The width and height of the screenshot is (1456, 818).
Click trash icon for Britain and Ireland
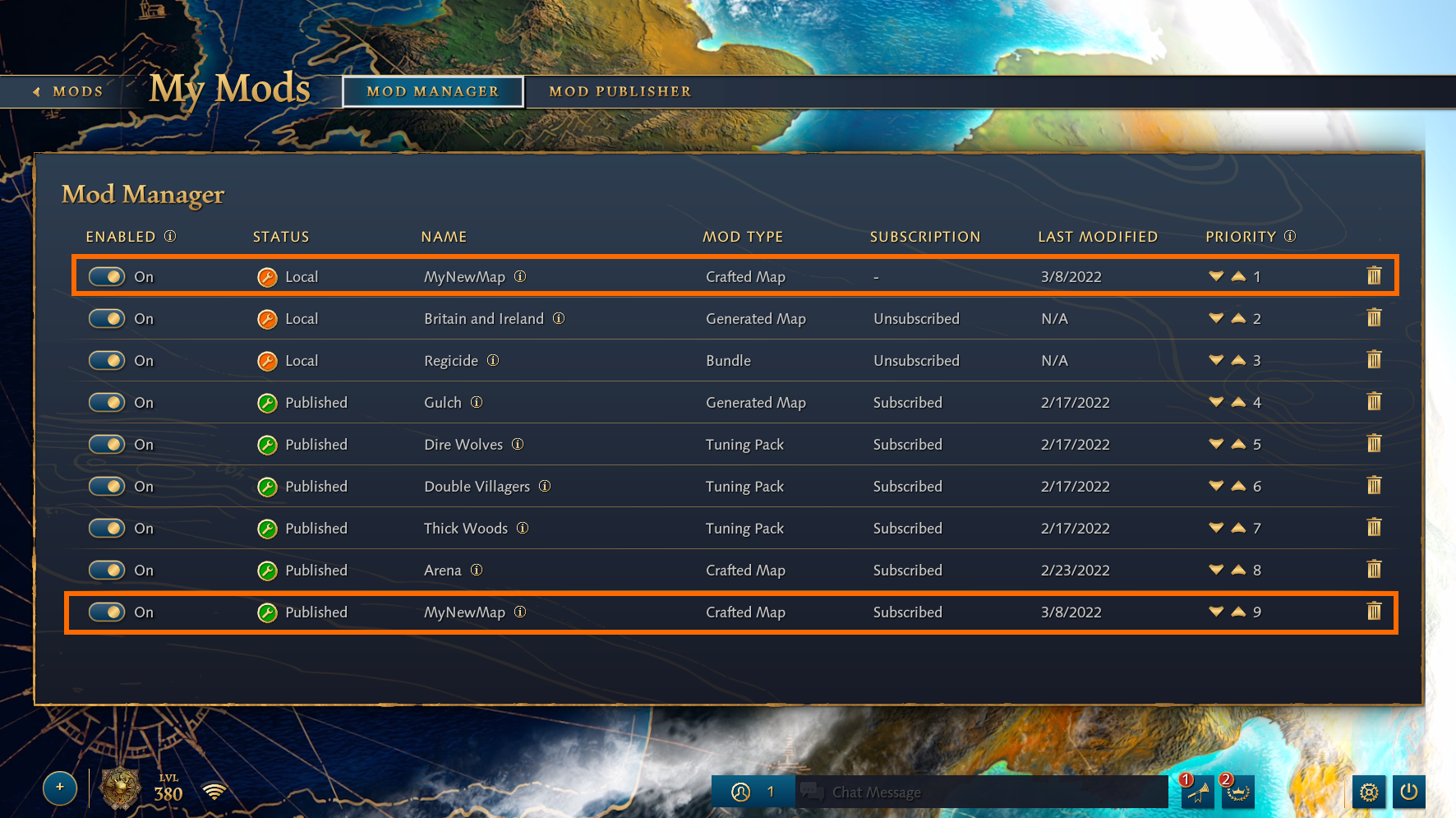(1374, 317)
